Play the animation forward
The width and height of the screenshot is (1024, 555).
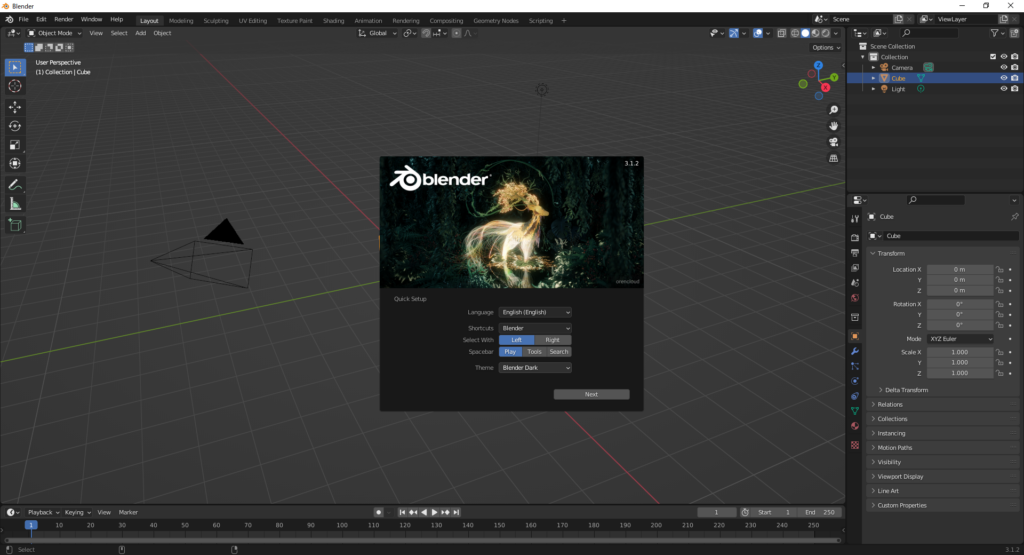click(x=434, y=513)
